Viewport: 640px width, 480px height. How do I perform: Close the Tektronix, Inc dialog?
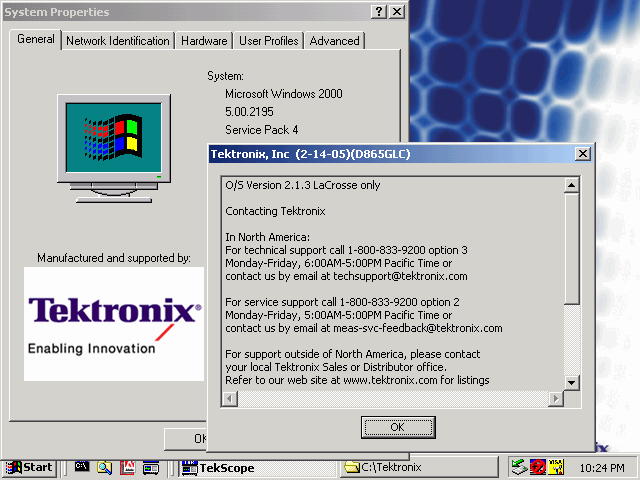583,154
